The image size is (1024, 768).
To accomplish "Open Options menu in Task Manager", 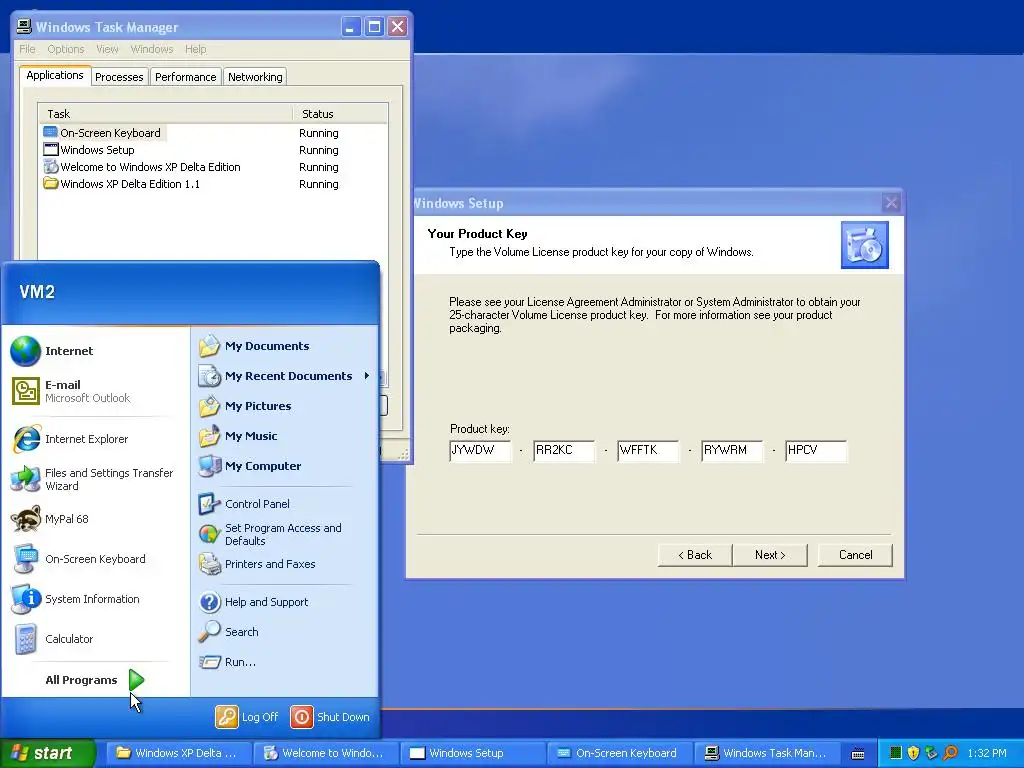I will (66, 49).
